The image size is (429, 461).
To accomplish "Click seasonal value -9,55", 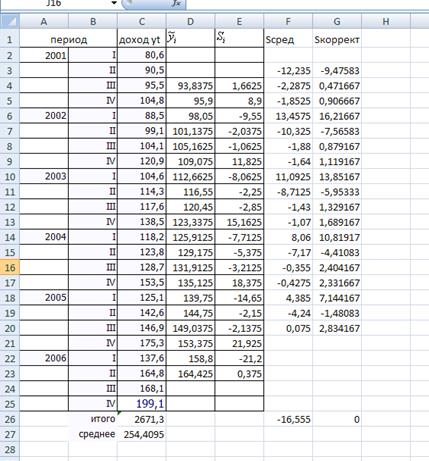I will point(239,116).
